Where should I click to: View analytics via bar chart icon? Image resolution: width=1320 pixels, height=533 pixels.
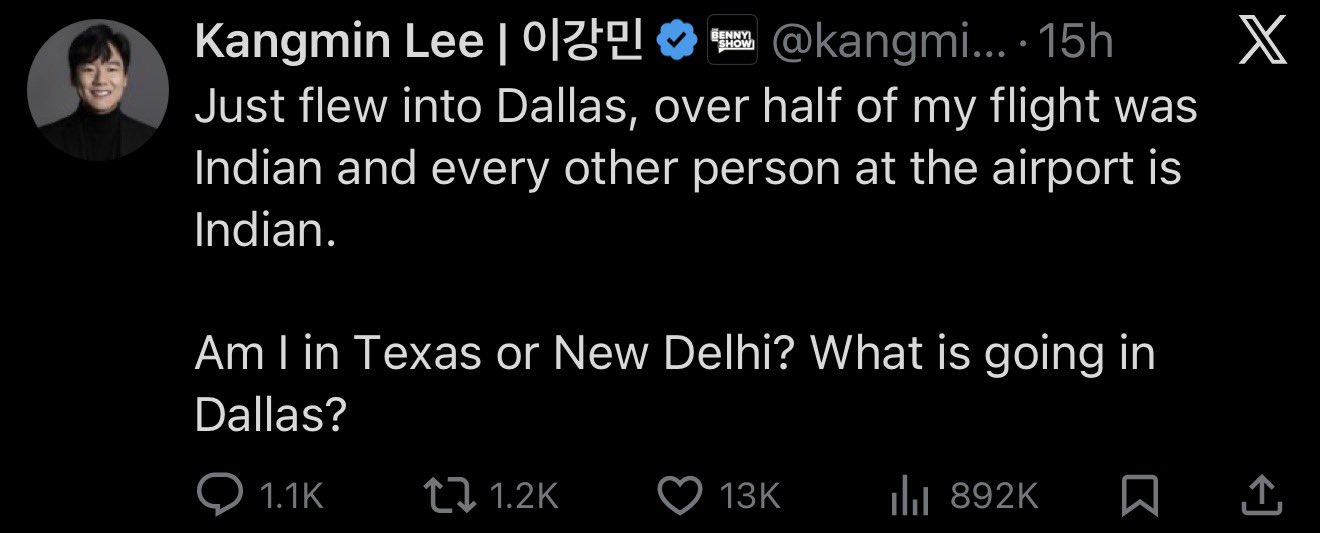tap(912, 495)
